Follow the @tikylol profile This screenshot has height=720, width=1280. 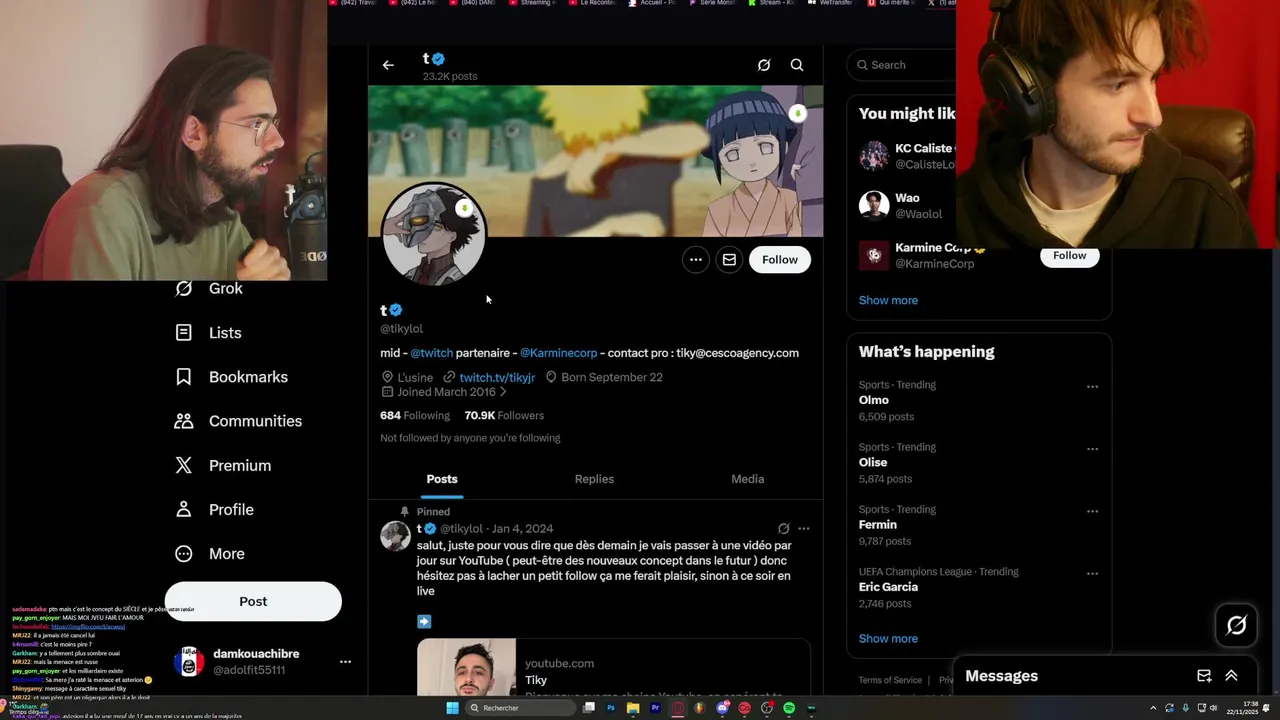point(780,260)
